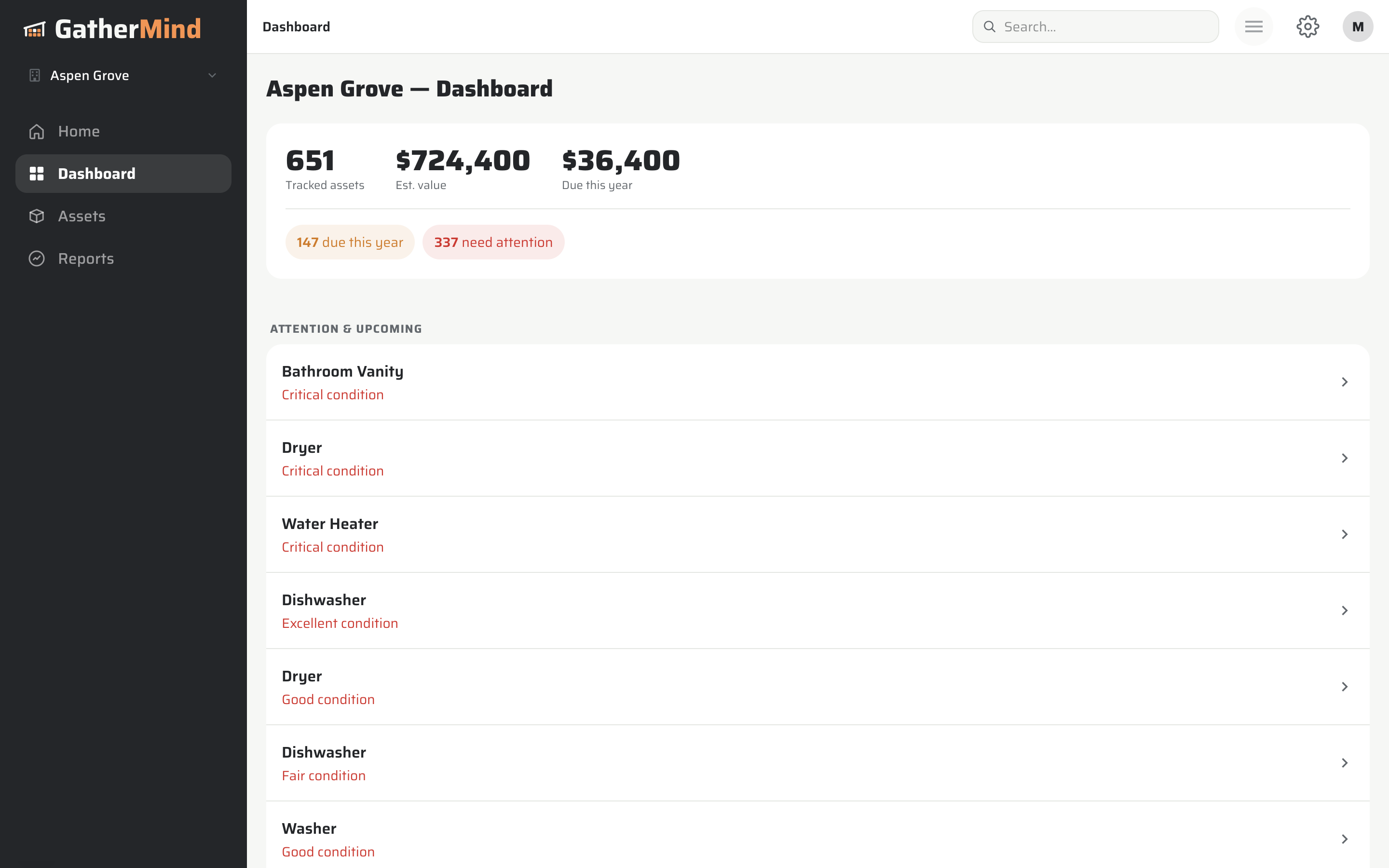Click the Excellent condition text
Image resolution: width=1389 pixels, height=868 pixels.
click(340, 624)
